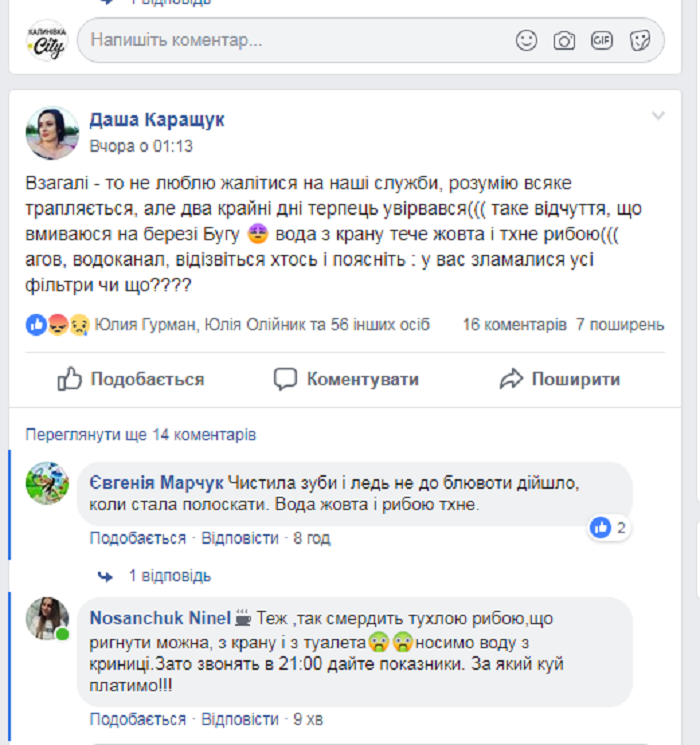View the reactions summary icons on post

[58, 325]
